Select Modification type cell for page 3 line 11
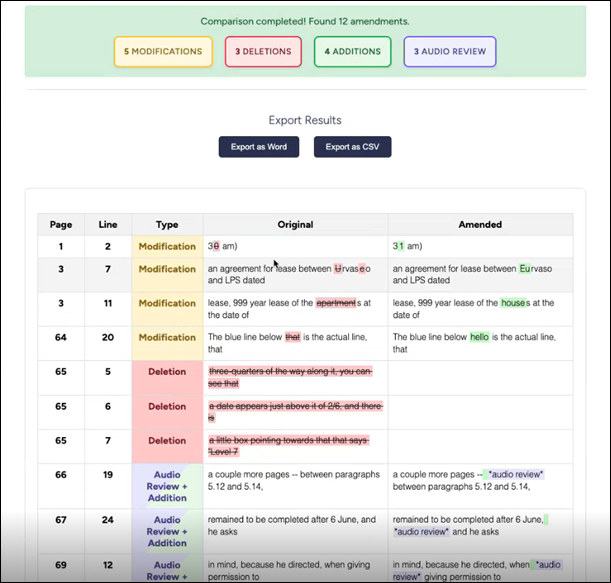The image size is (611, 583). point(167,309)
